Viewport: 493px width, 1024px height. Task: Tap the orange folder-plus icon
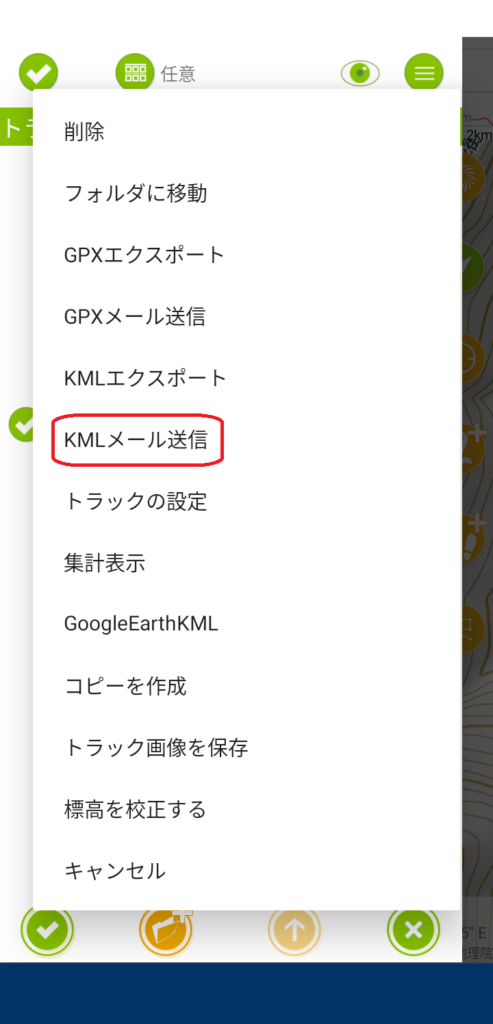coord(165,930)
